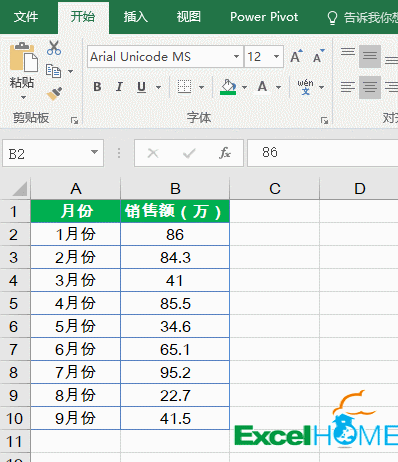
Task: Select column A header
Action: pyautogui.click(x=76, y=189)
